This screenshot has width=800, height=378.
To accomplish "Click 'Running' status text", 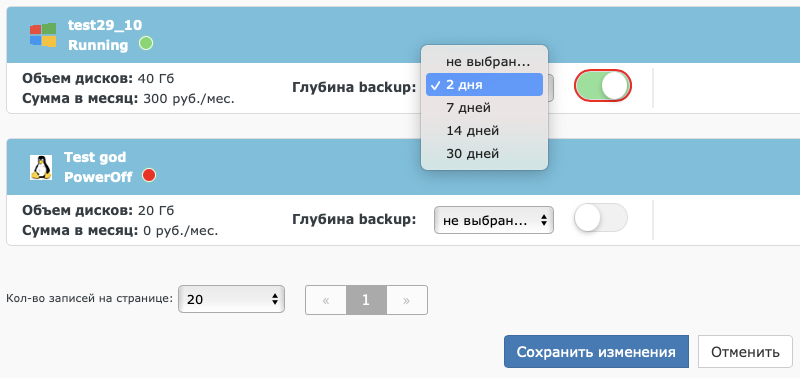I will pyautogui.click(x=98, y=45).
